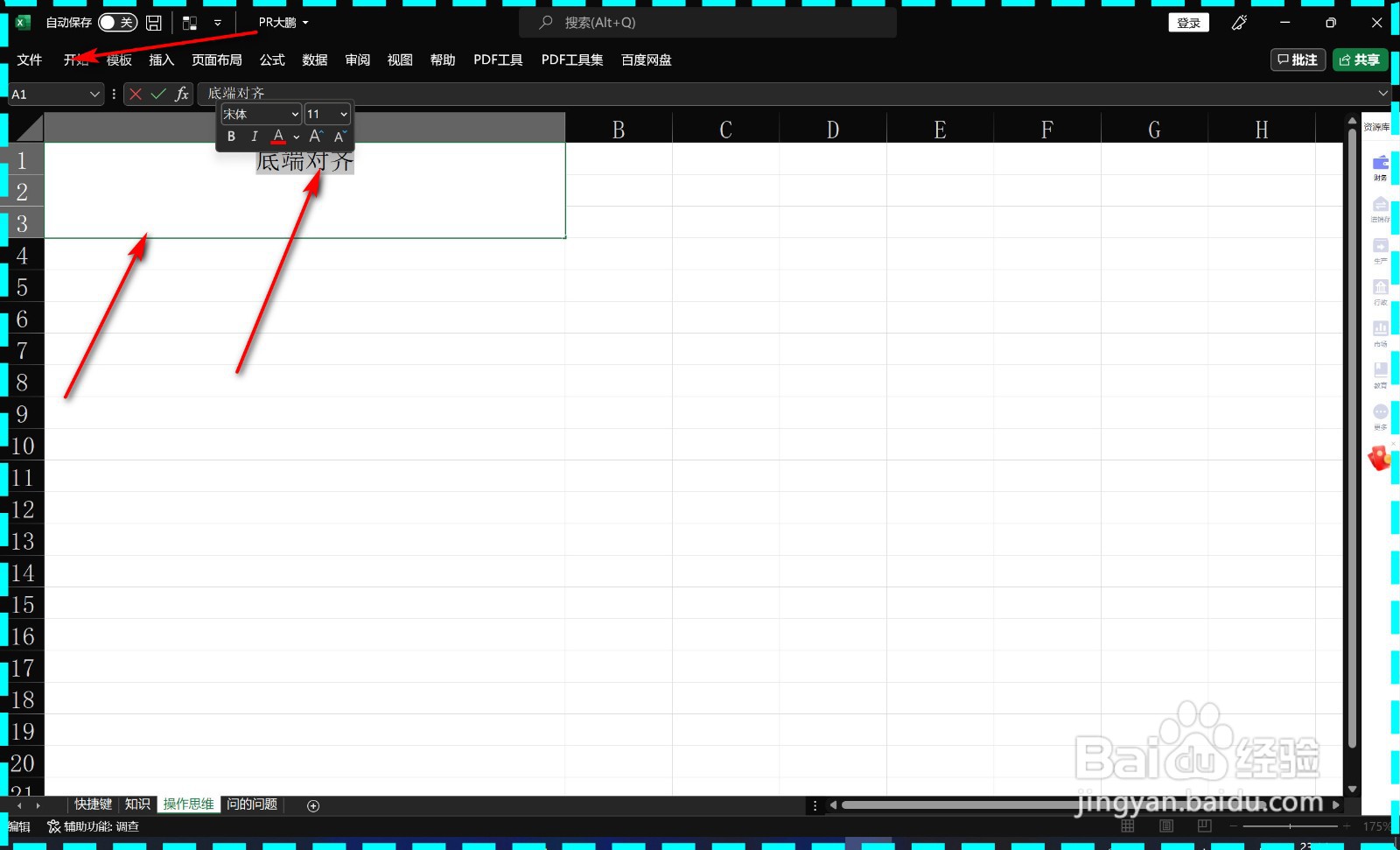Click the zoom slider in status bar
This screenshot has height=850, width=1400.
1290,825
